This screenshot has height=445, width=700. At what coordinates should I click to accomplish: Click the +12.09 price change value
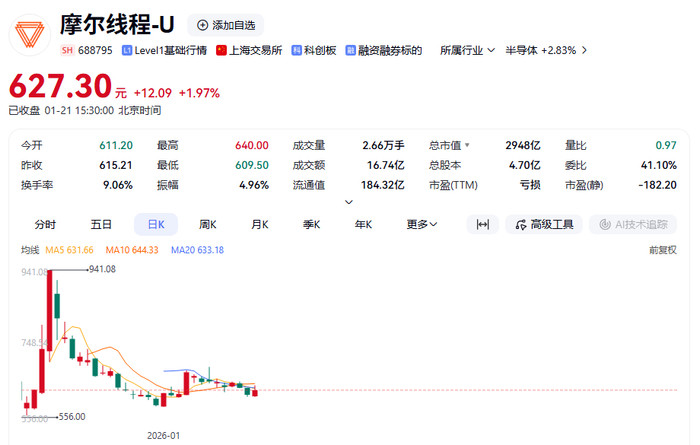click(x=153, y=93)
